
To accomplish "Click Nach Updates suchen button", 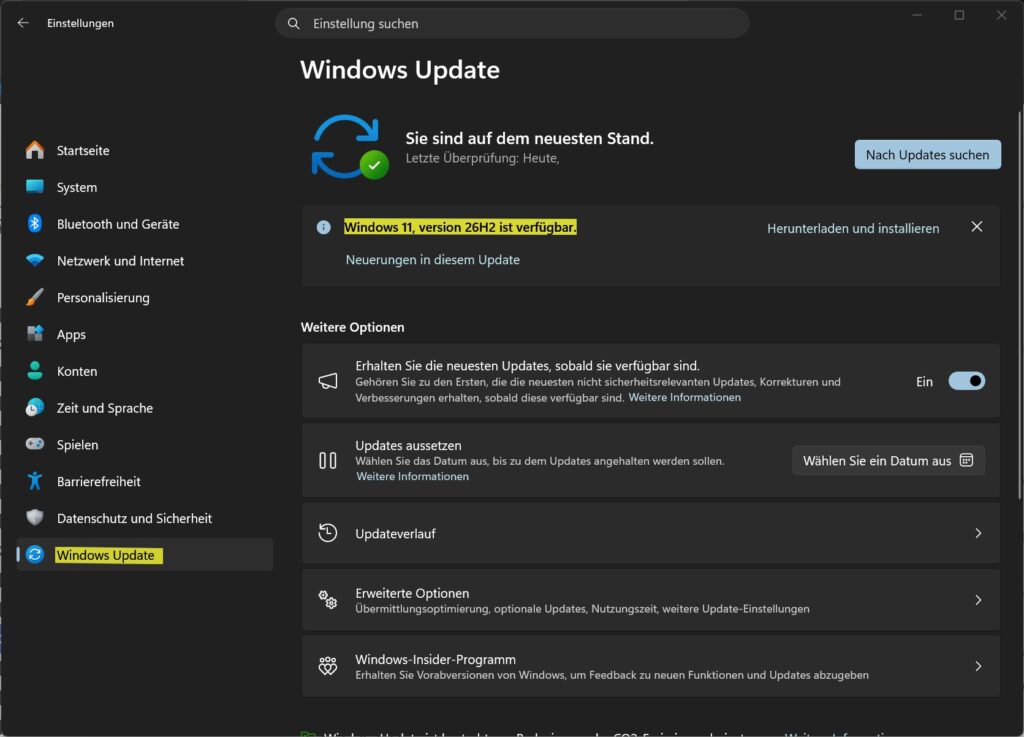I will click(927, 155).
